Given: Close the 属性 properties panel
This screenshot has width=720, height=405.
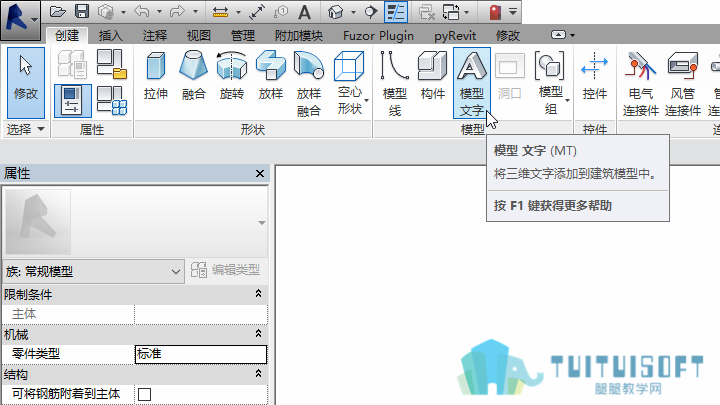Looking at the screenshot, I should tap(260, 174).
